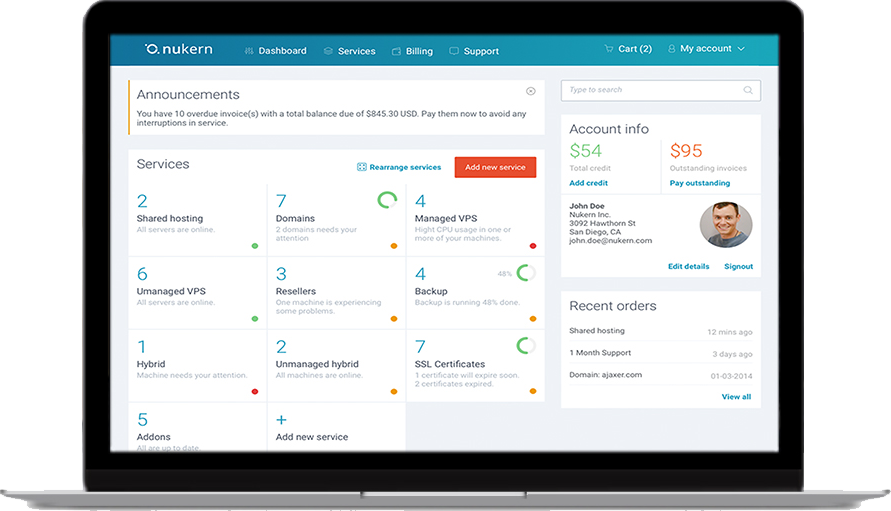
Task: Click the red Add new service button
Action: pyautogui.click(x=495, y=167)
